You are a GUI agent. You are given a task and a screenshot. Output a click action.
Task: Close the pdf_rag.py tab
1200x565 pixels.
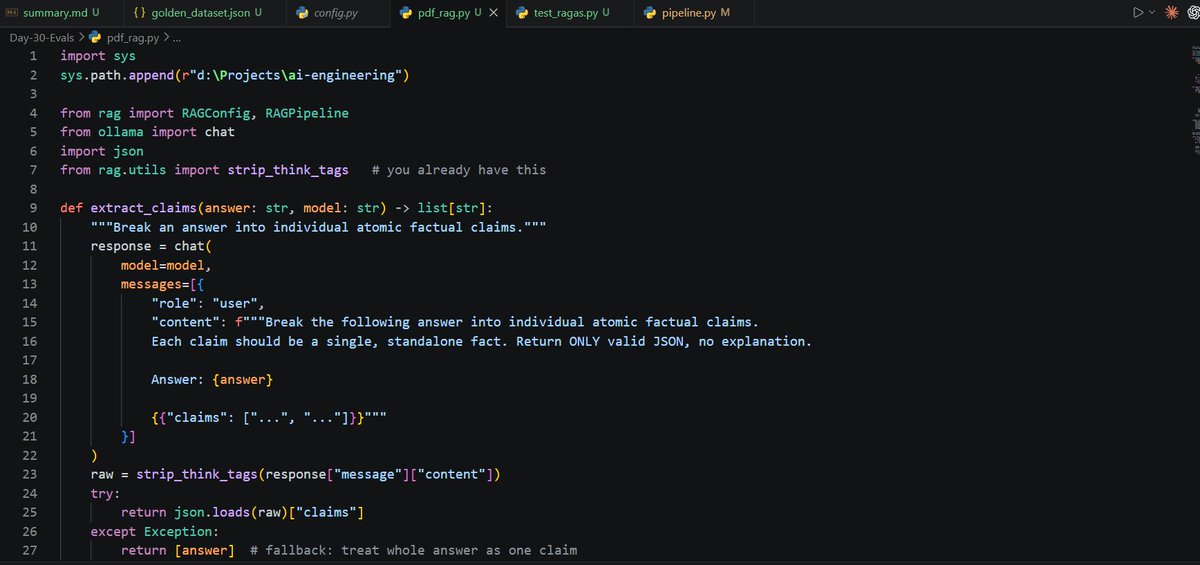493,13
